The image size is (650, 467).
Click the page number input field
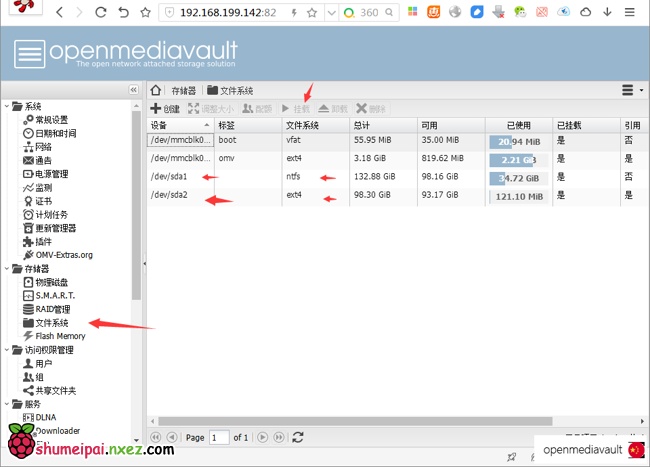pyautogui.click(x=219, y=437)
